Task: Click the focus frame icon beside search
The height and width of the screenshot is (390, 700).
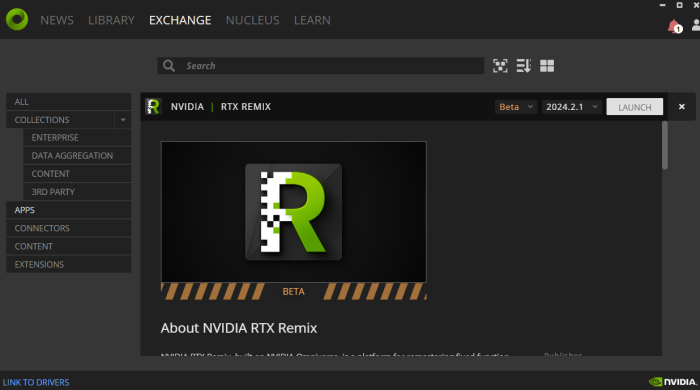Action: click(500, 66)
